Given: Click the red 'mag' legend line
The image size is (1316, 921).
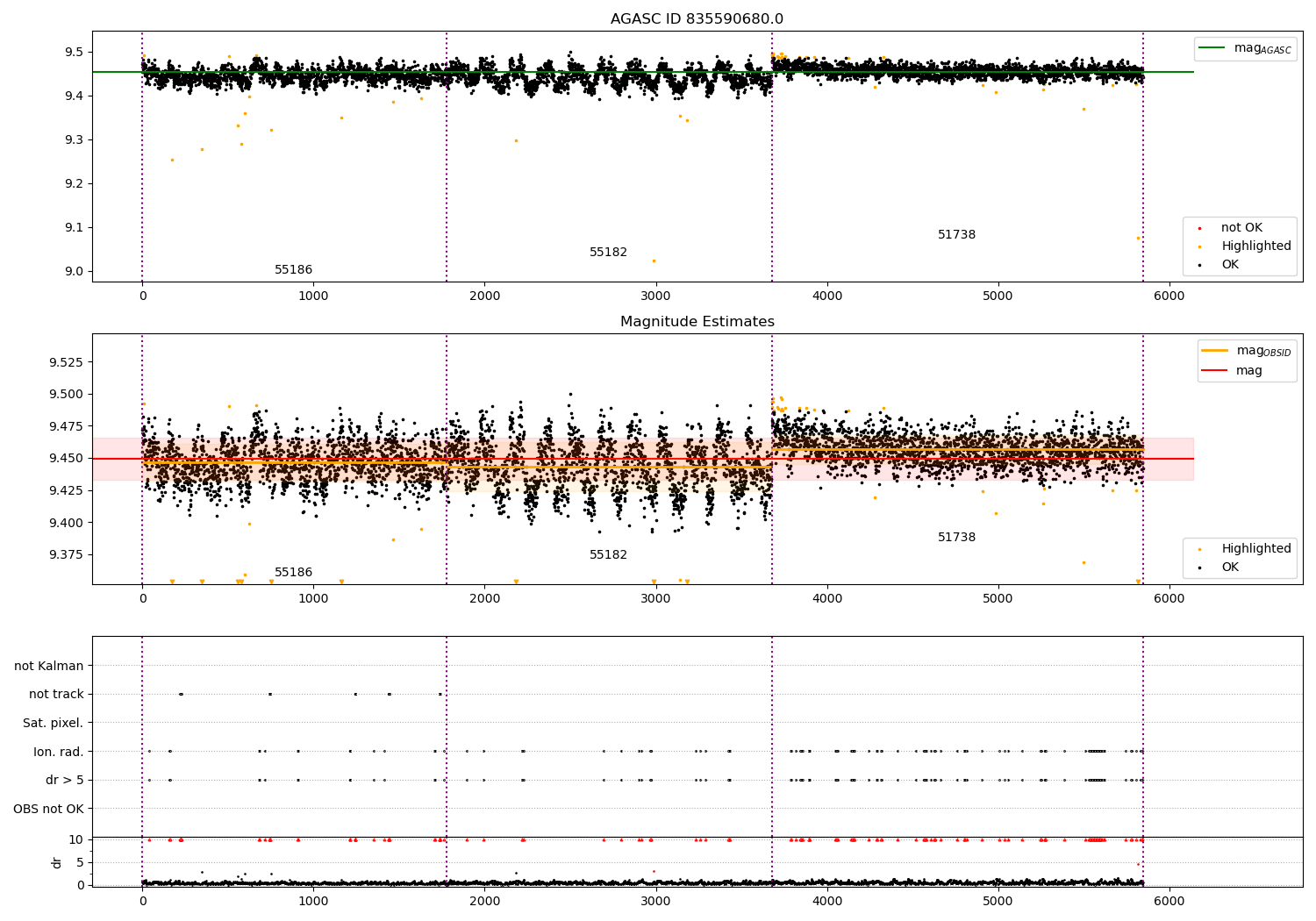Looking at the screenshot, I should tap(1214, 371).
